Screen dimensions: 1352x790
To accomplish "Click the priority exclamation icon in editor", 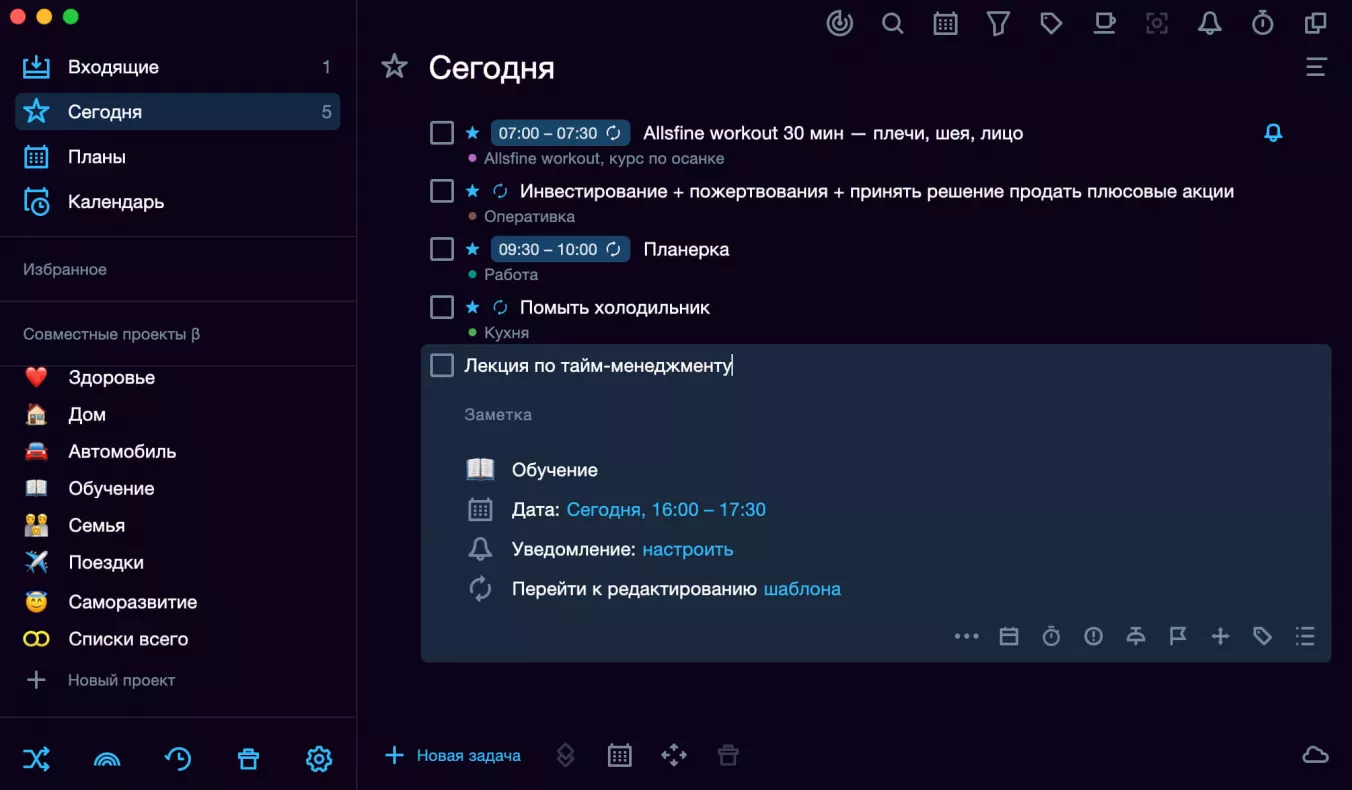I will tap(1093, 636).
